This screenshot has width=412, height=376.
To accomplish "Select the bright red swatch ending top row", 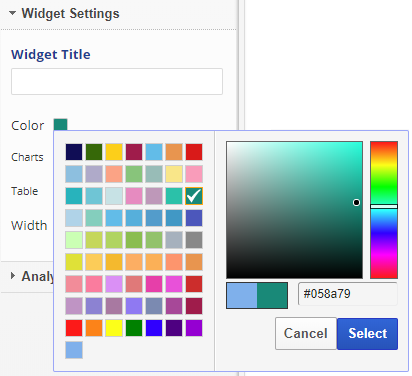I will coord(194,152).
